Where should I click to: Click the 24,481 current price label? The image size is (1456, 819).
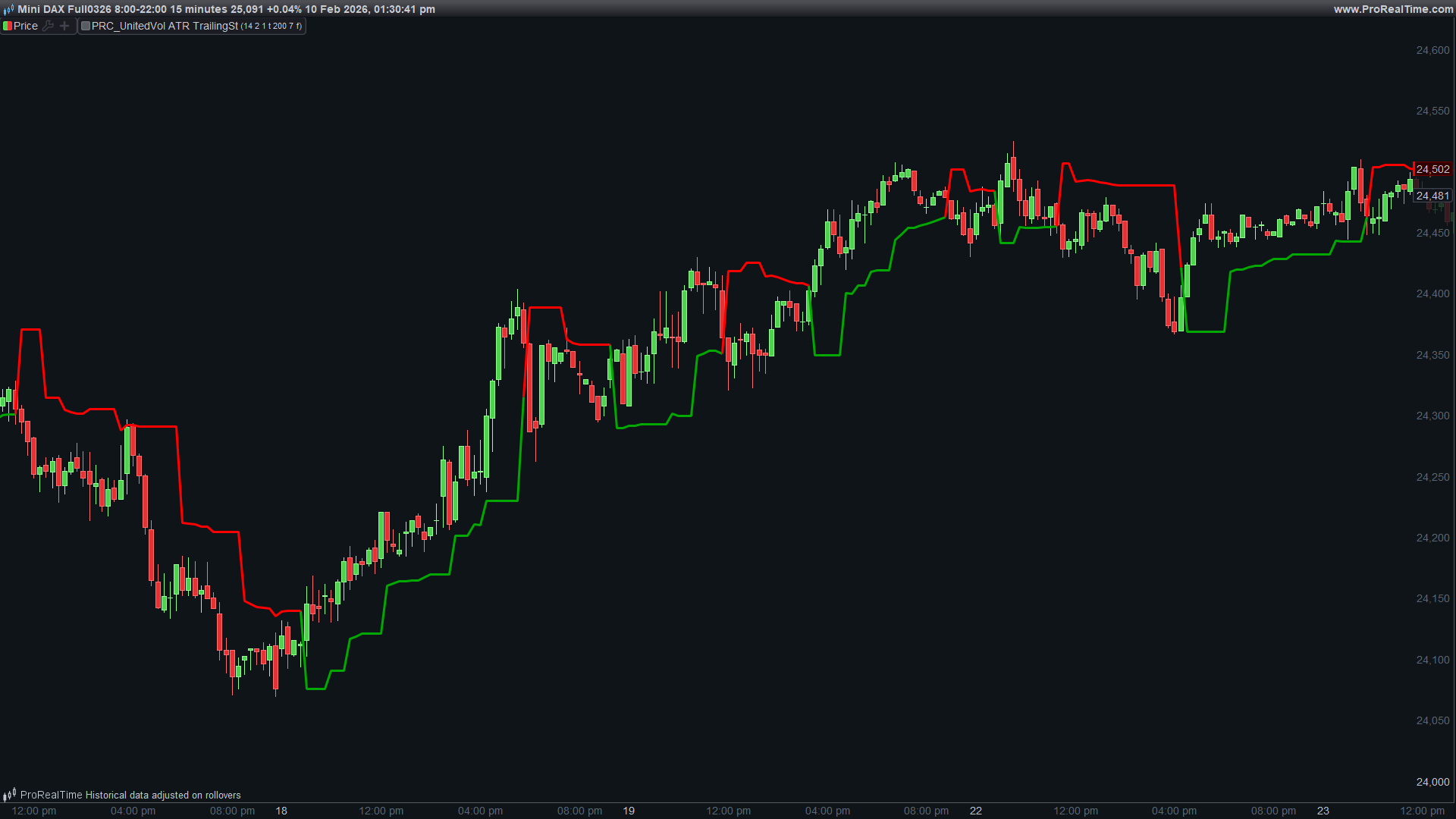(x=1432, y=196)
